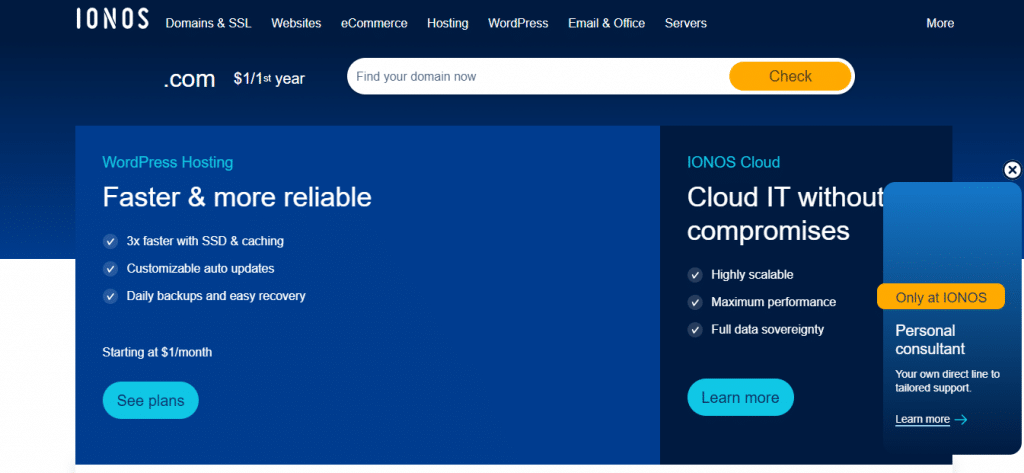Viewport: 1024px width, 473px height.
Task: Click the IONOS logo
Action: tap(112, 19)
